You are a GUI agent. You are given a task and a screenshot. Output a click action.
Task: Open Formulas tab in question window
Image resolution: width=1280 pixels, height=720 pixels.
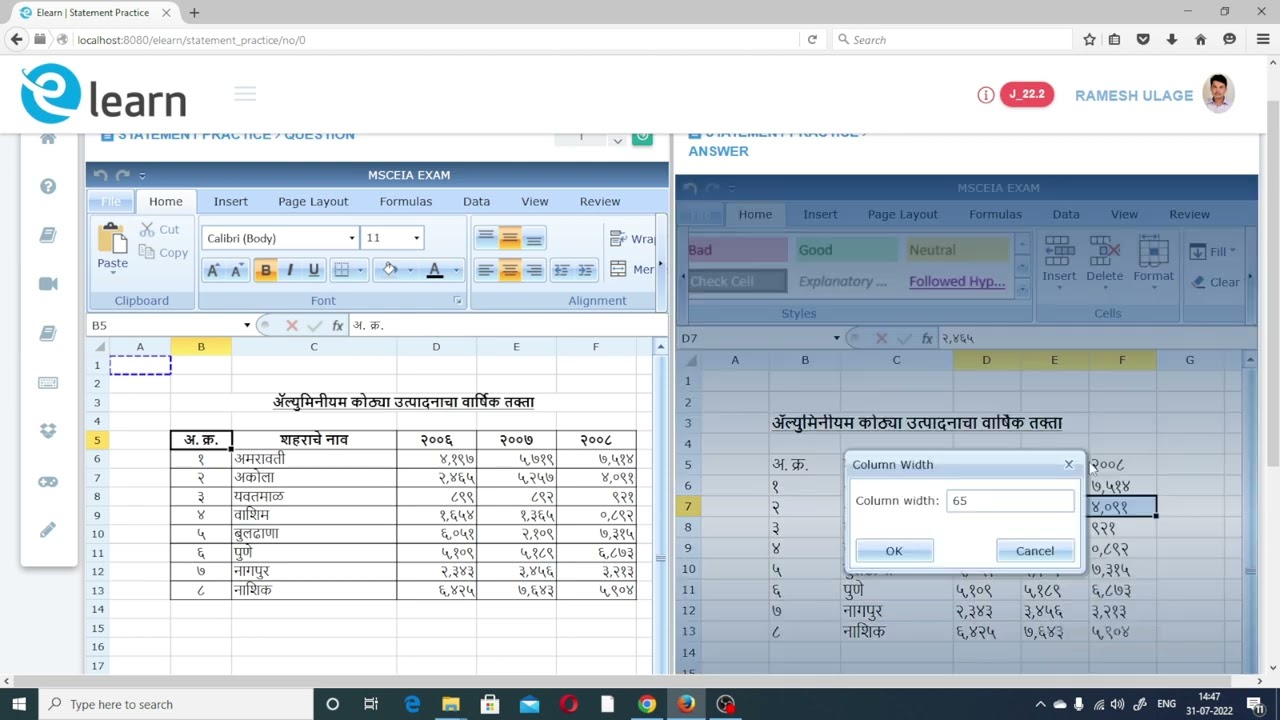point(406,201)
